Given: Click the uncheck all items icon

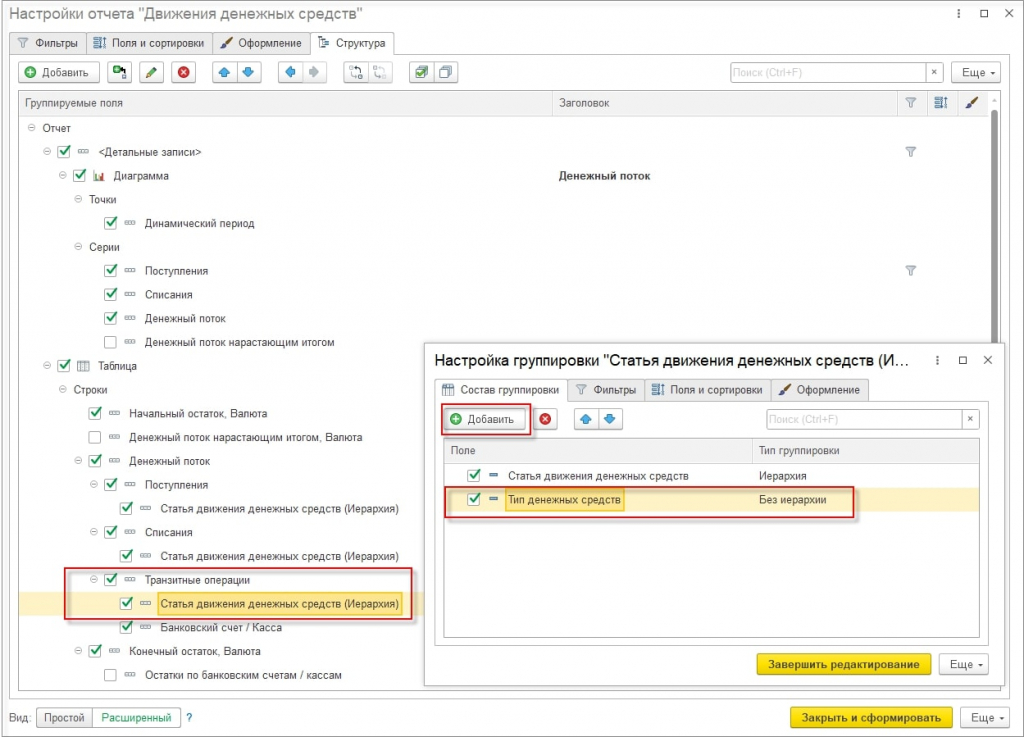Looking at the screenshot, I should point(445,72).
